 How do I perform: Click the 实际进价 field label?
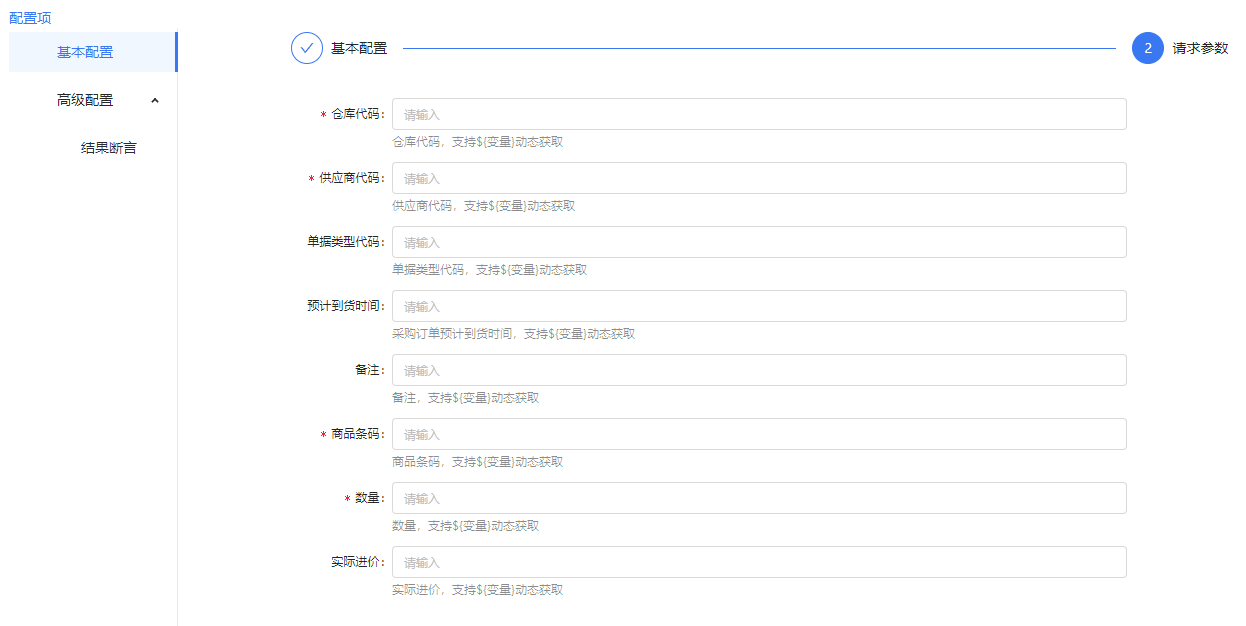(357, 562)
